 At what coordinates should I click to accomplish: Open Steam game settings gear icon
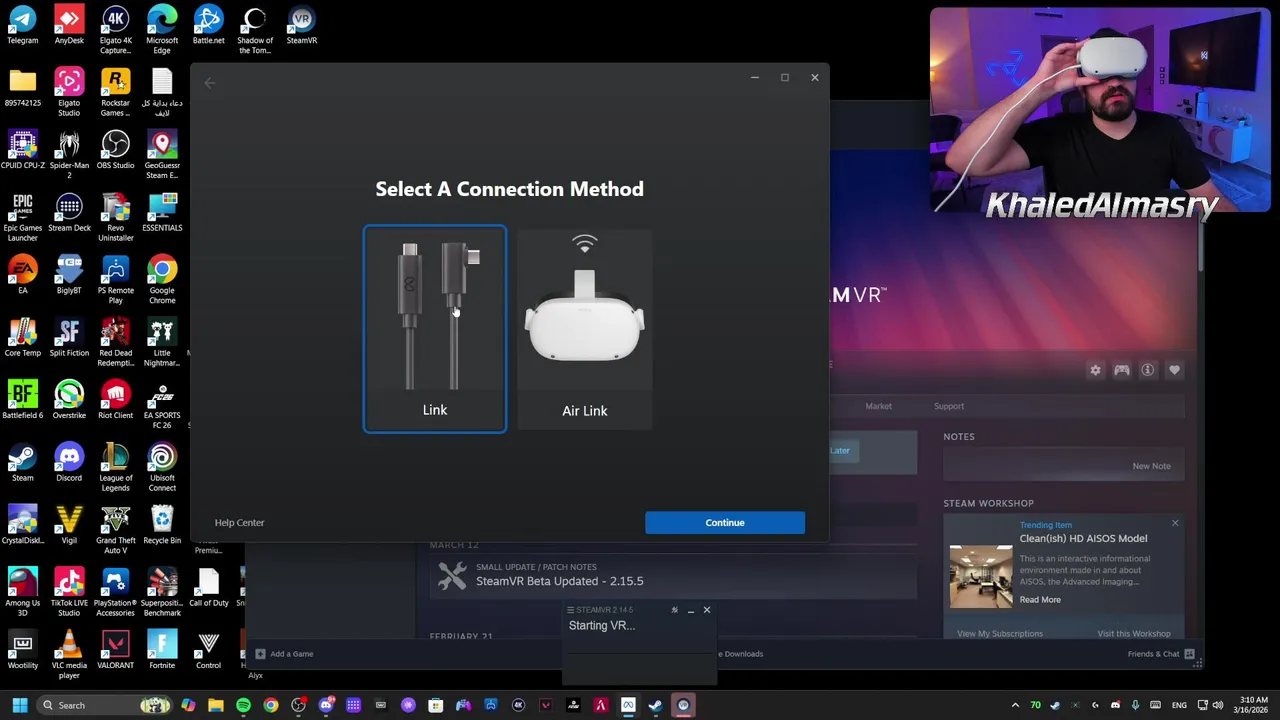1095,370
